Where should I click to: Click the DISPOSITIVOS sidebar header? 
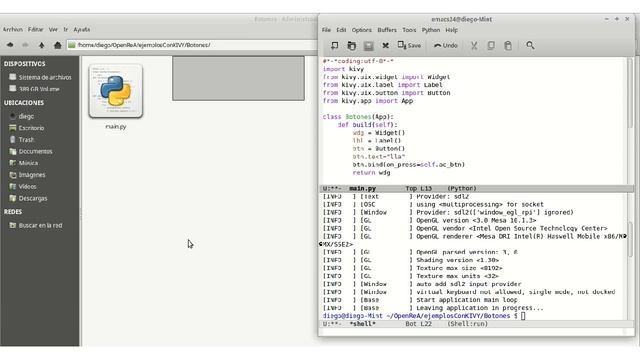point(24,64)
